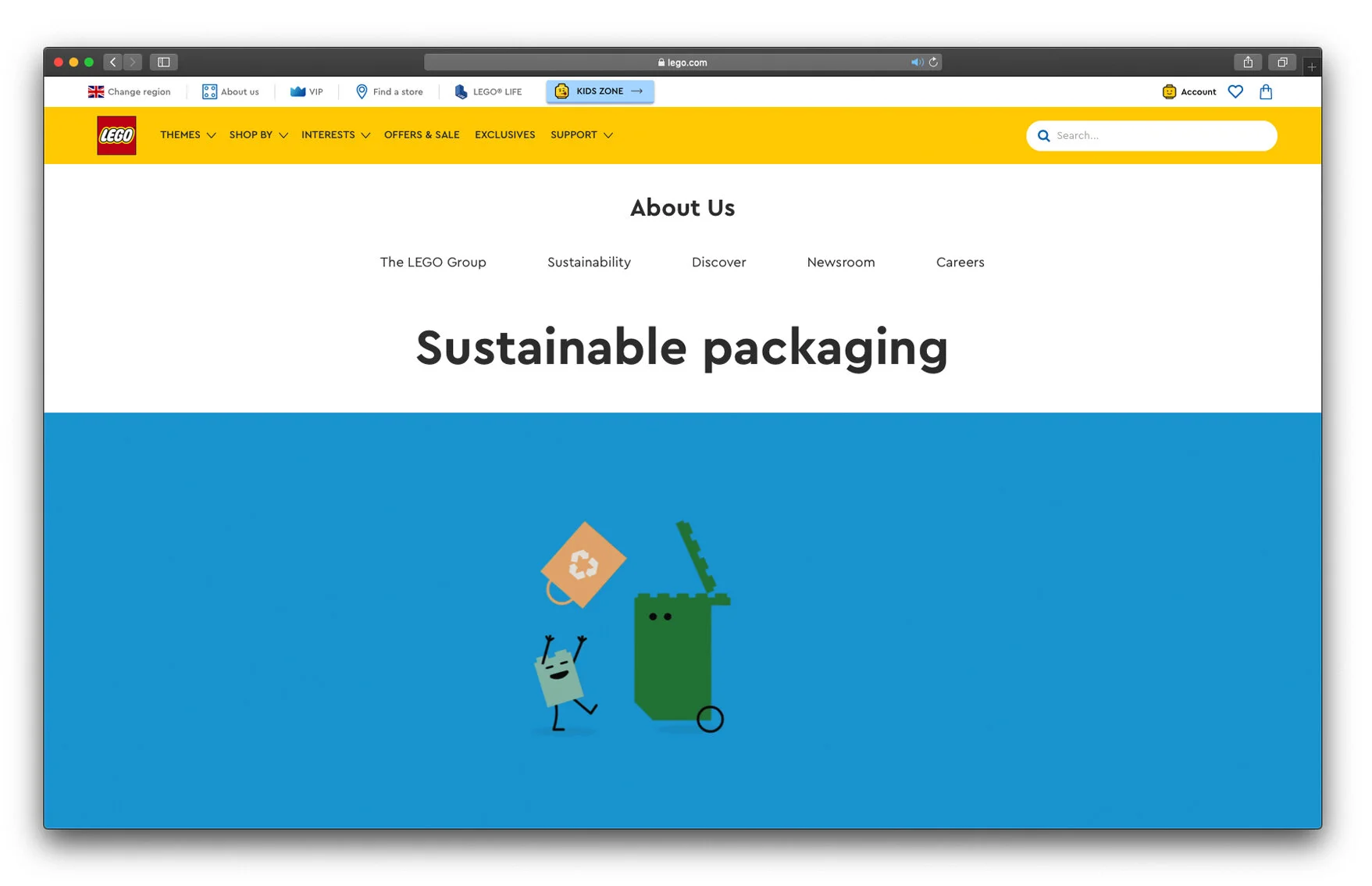The image size is (1372, 886).
Task: Select The LEGO Group tab
Action: (x=433, y=263)
